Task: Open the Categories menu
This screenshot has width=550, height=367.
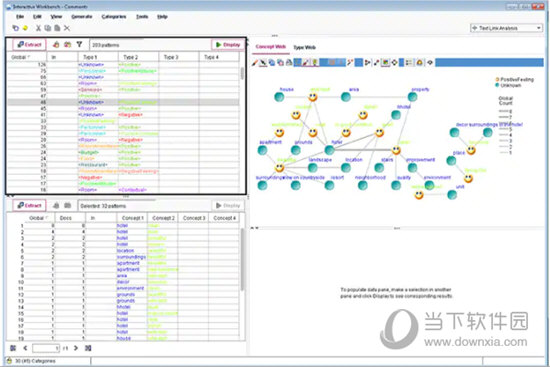Action: [114, 16]
